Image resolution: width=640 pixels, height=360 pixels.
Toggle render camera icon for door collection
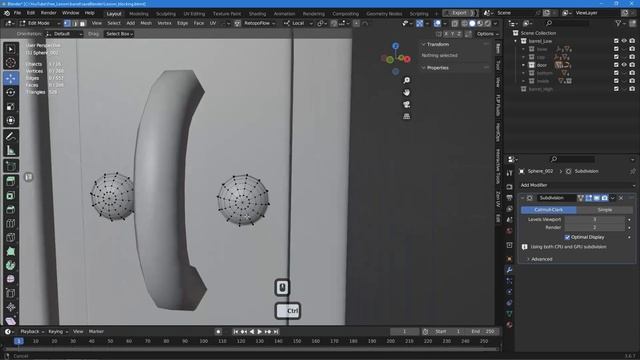tap(632, 65)
